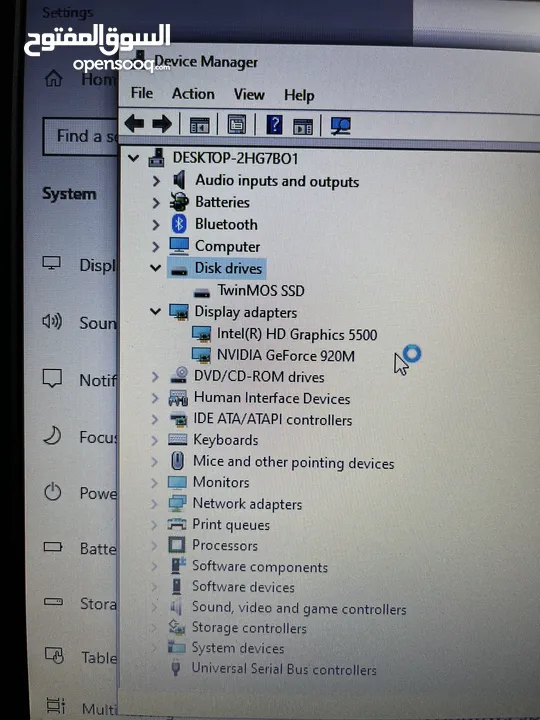The width and height of the screenshot is (540, 720).
Task: Collapse the DESKTOP-2HG7BO1 root node
Action: pyautogui.click(x=134, y=158)
